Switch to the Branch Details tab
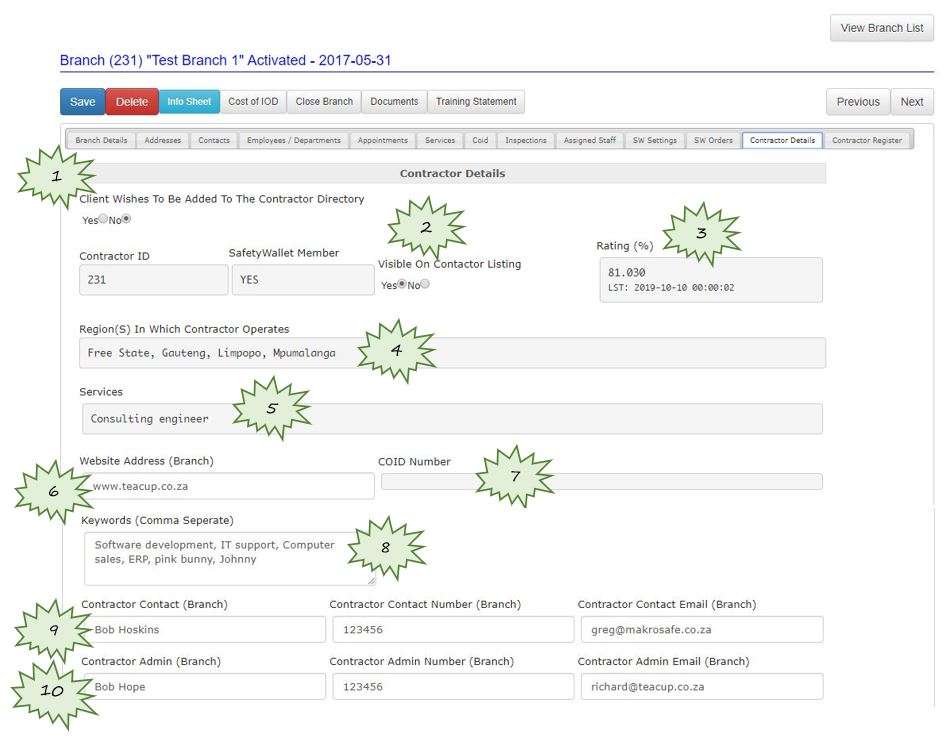This screenshot has height=747, width=949. pyautogui.click(x=99, y=140)
